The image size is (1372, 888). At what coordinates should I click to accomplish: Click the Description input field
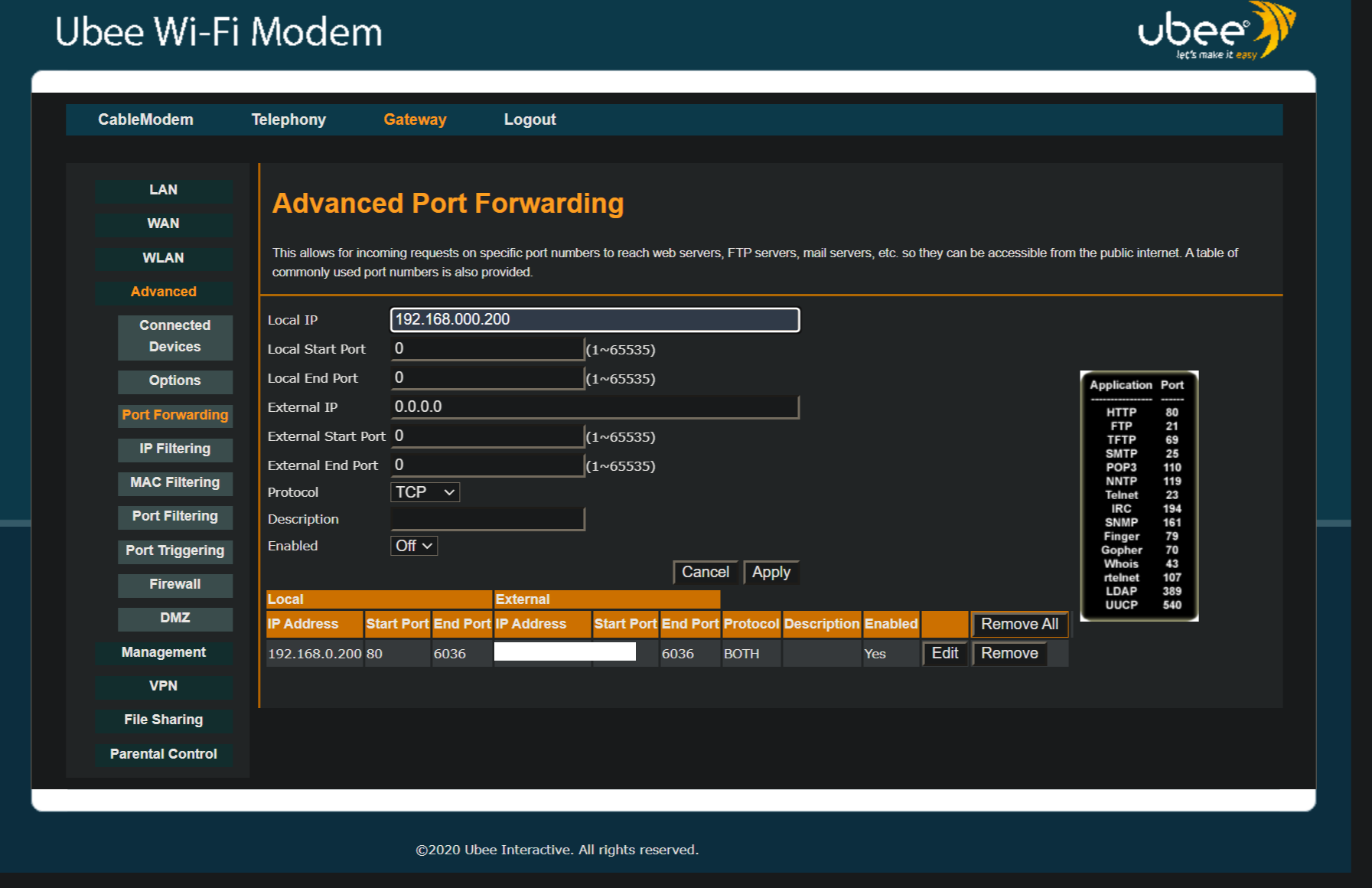(487, 519)
